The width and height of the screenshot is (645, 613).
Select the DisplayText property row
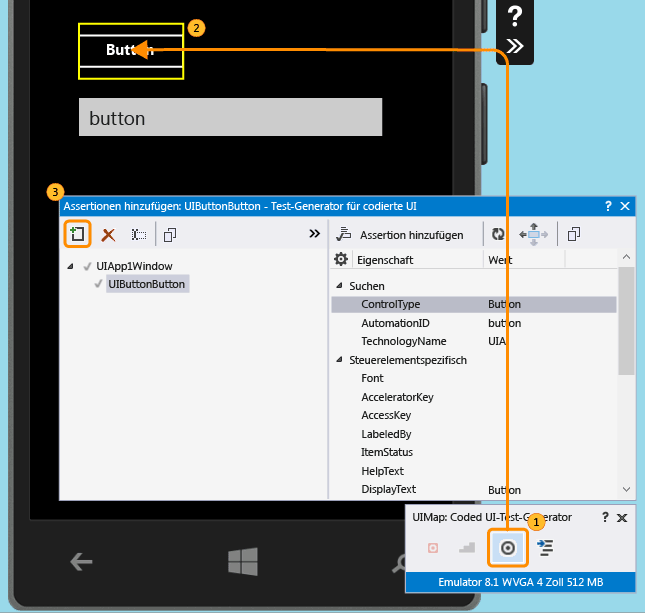pos(474,489)
